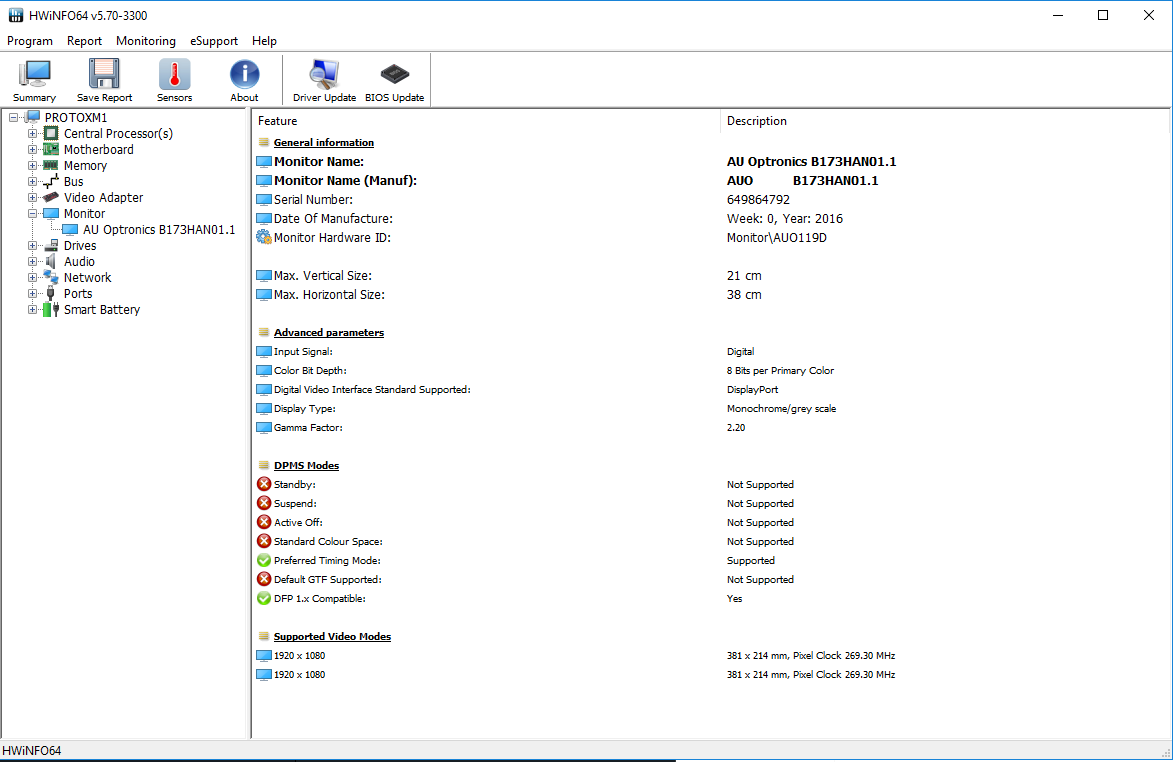This screenshot has height=762, width=1173.
Task: Click the Supported Video Modes heading
Action: pyautogui.click(x=332, y=636)
